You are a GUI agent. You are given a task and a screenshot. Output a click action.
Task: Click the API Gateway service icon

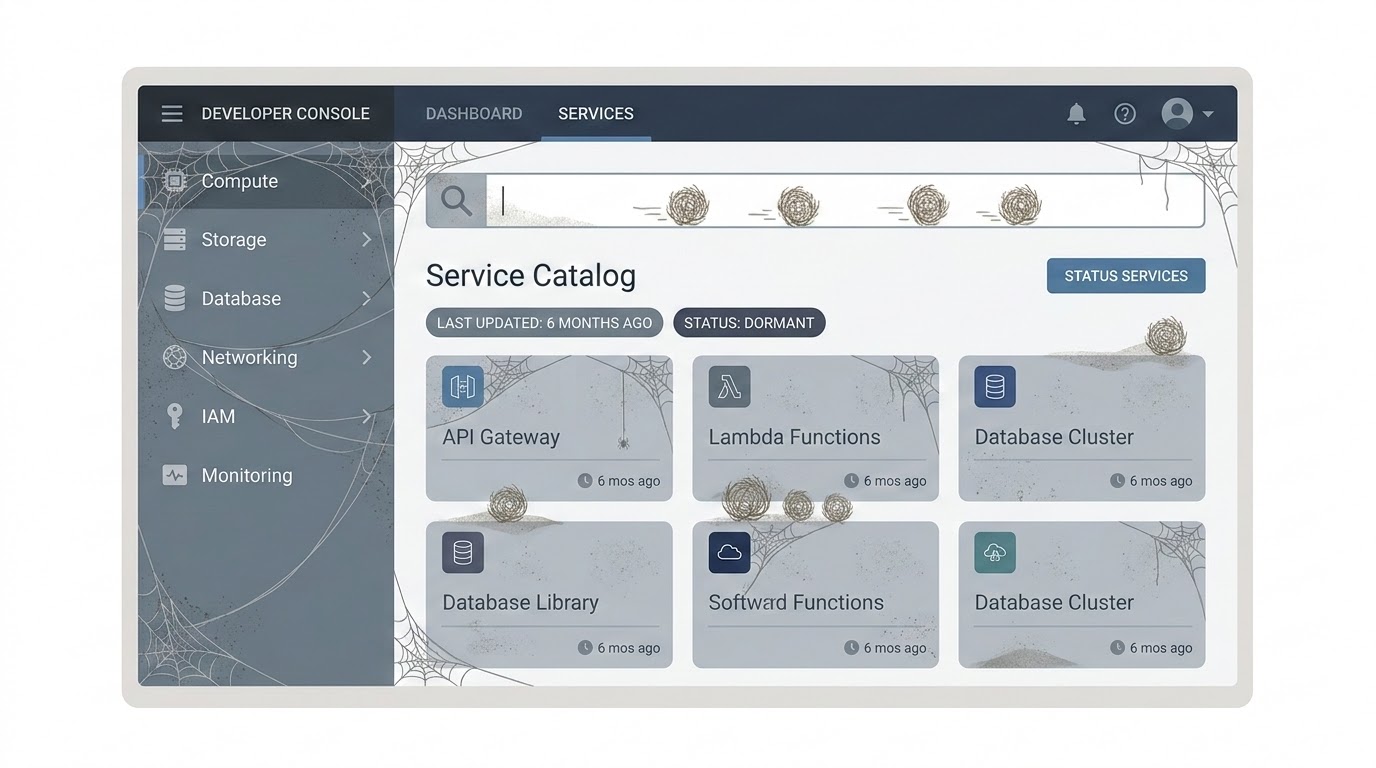[460, 387]
